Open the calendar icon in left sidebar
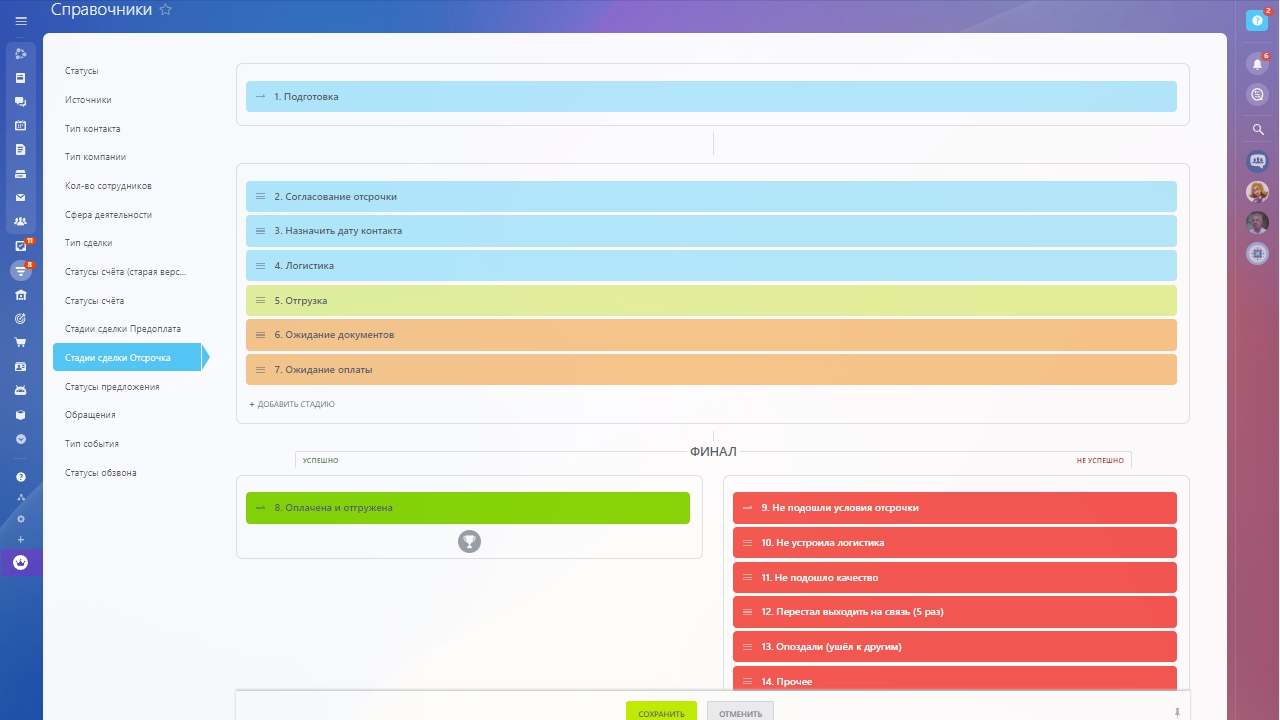The width and height of the screenshot is (1280, 720). coord(21,126)
